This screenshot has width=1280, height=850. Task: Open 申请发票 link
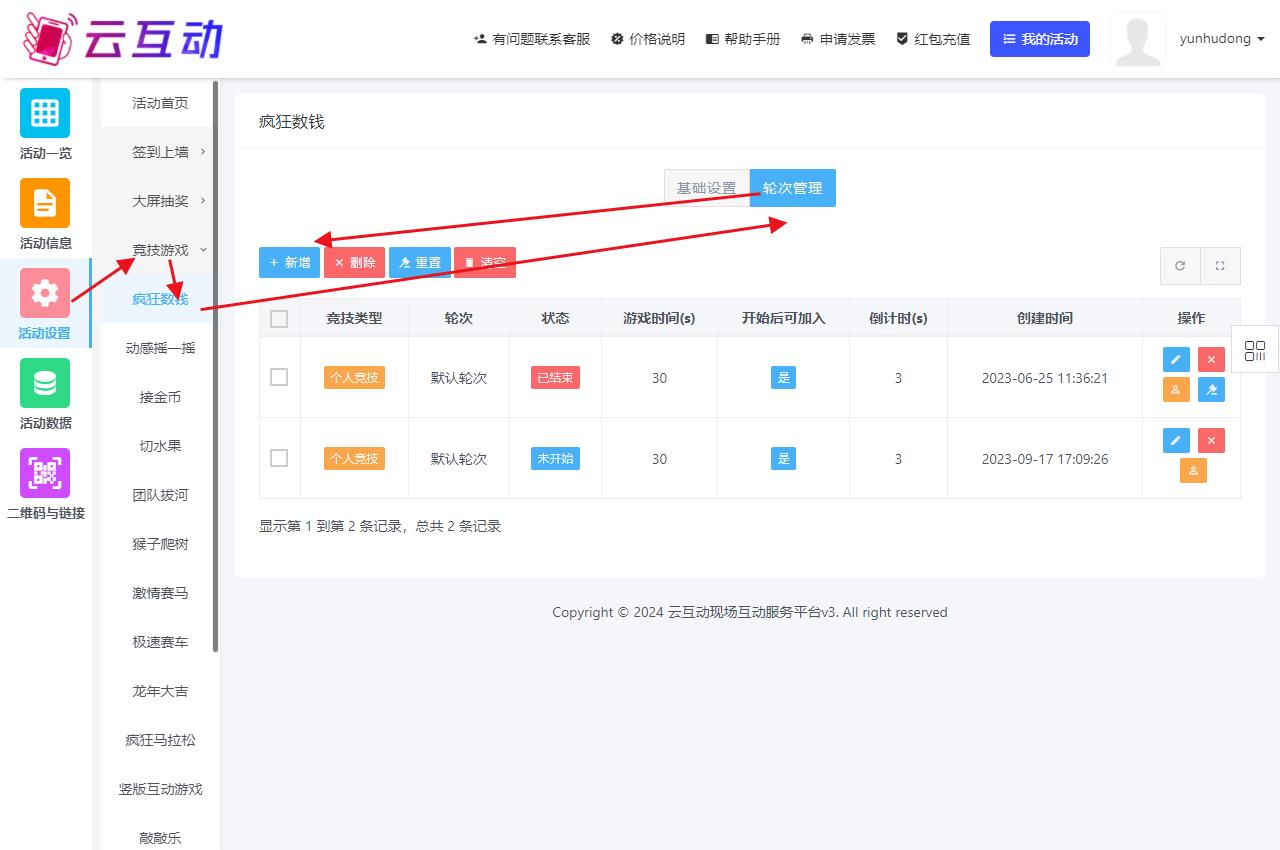coord(838,39)
